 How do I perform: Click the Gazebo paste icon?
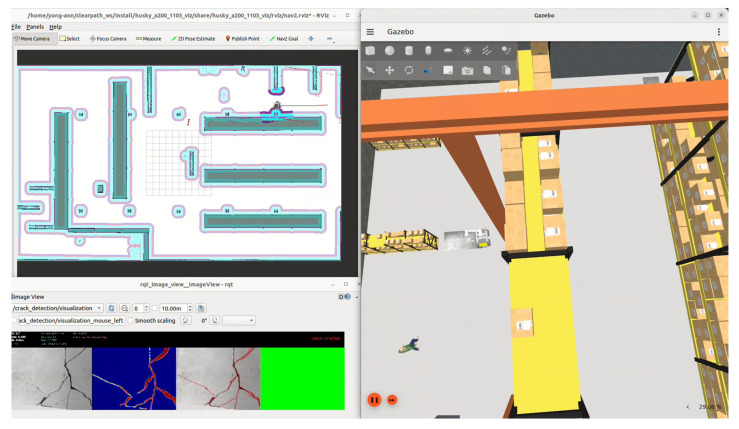click(506, 70)
